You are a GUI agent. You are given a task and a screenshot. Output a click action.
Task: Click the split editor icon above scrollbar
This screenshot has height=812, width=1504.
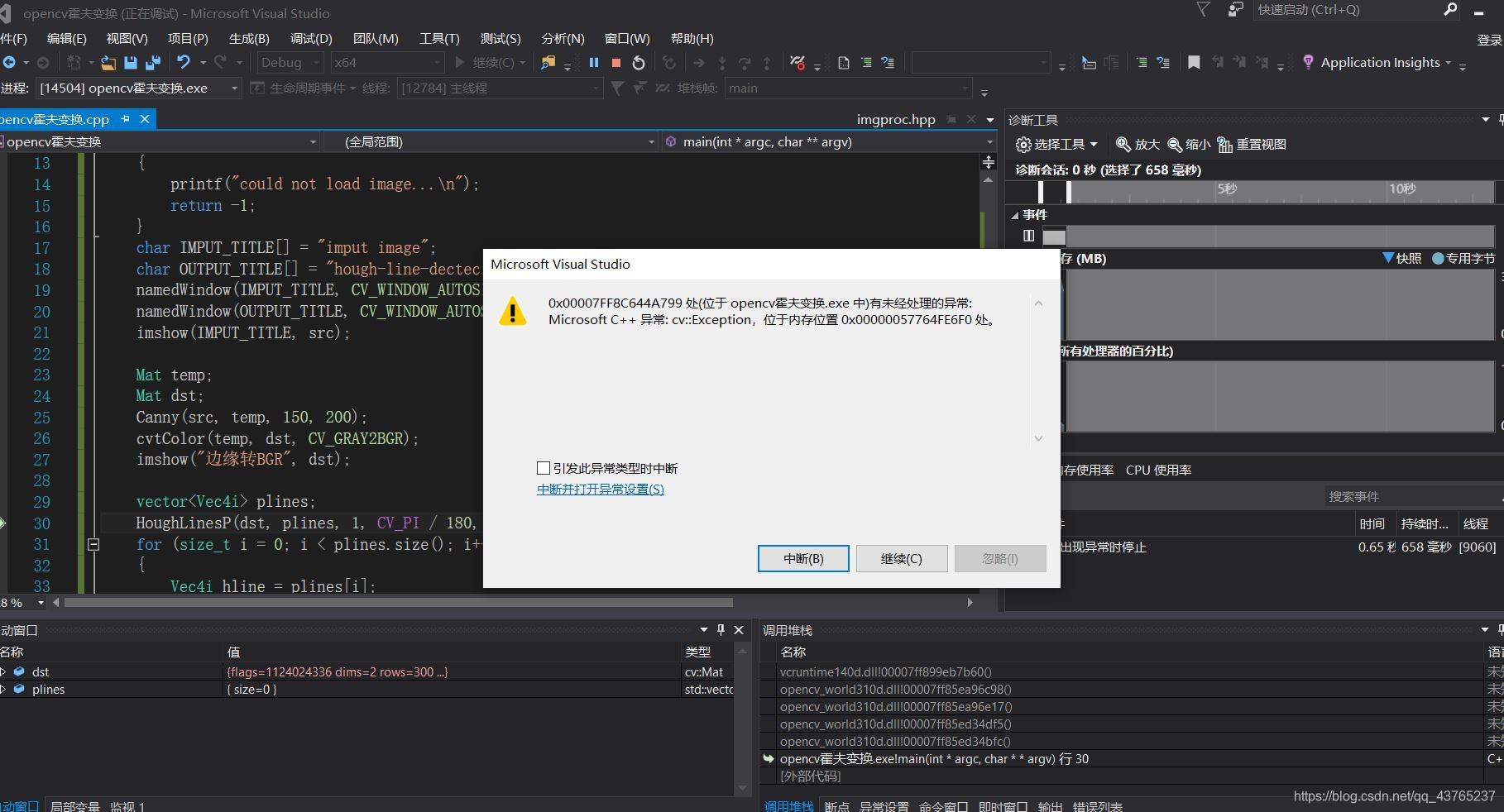[988, 163]
